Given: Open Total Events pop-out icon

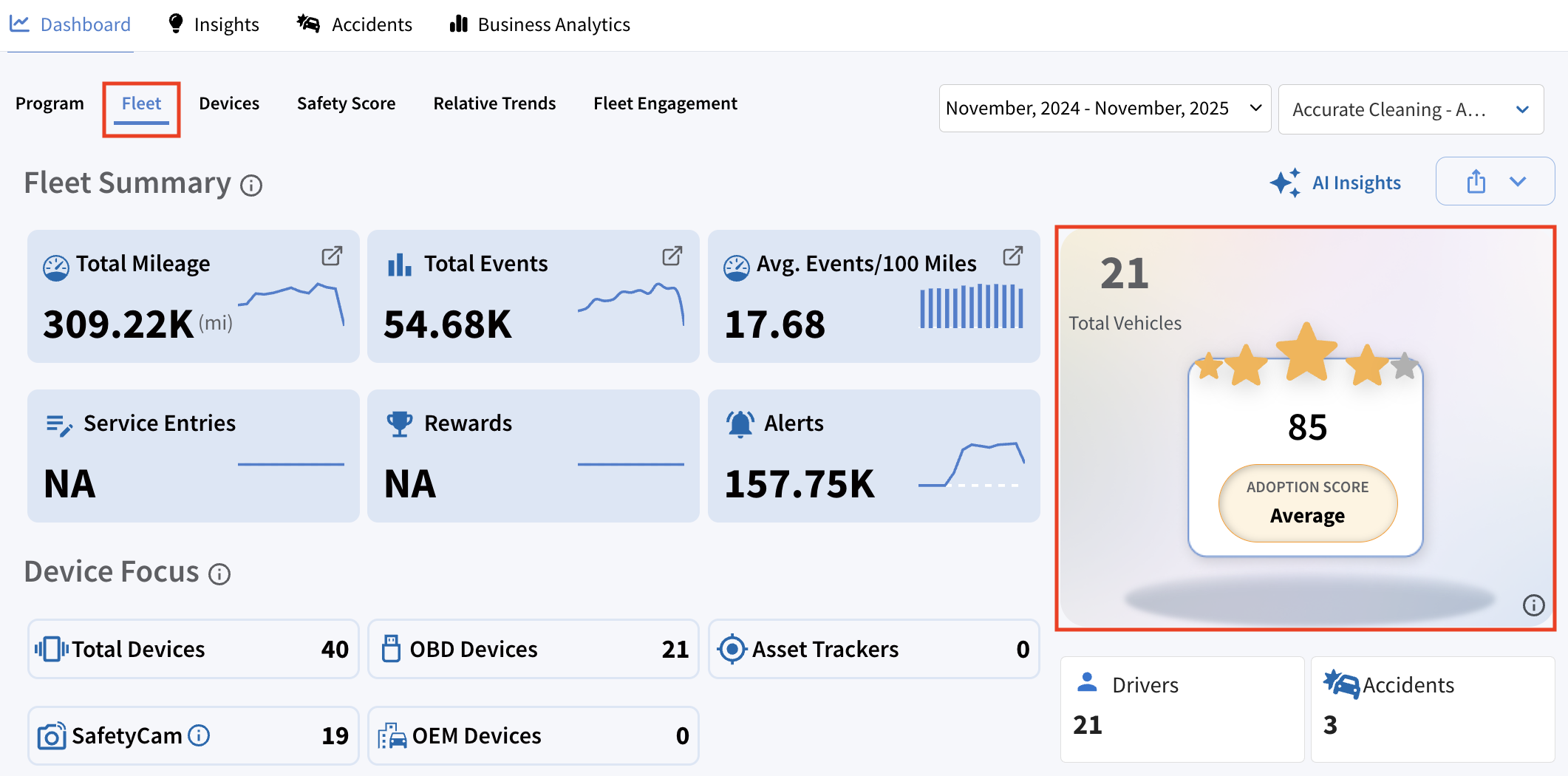Looking at the screenshot, I should tap(672, 256).
